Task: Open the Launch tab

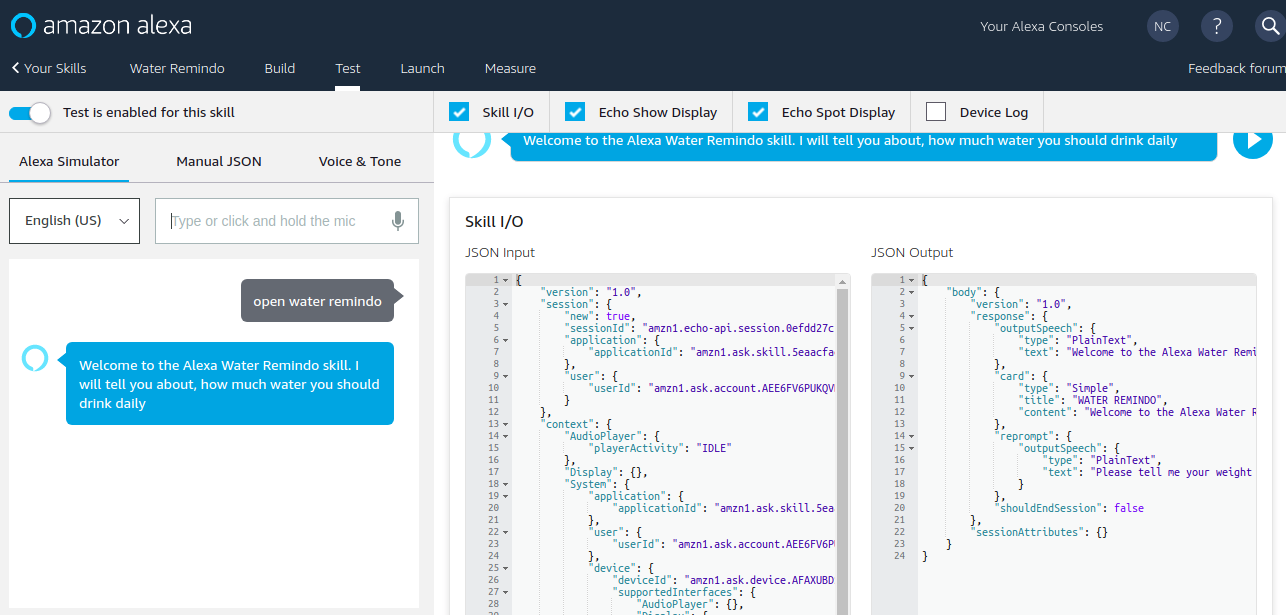Action: pyautogui.click(x=422, y=69)
